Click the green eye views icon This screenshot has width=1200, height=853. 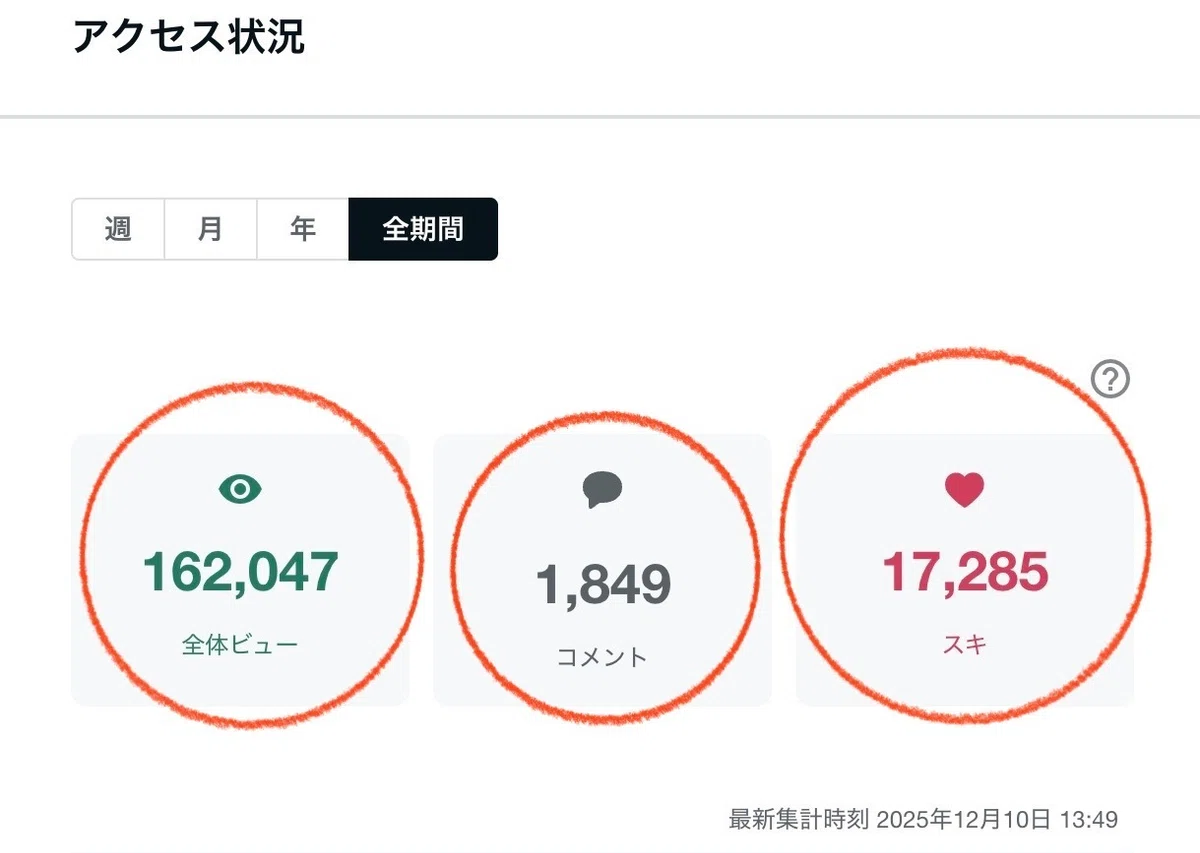240,489
